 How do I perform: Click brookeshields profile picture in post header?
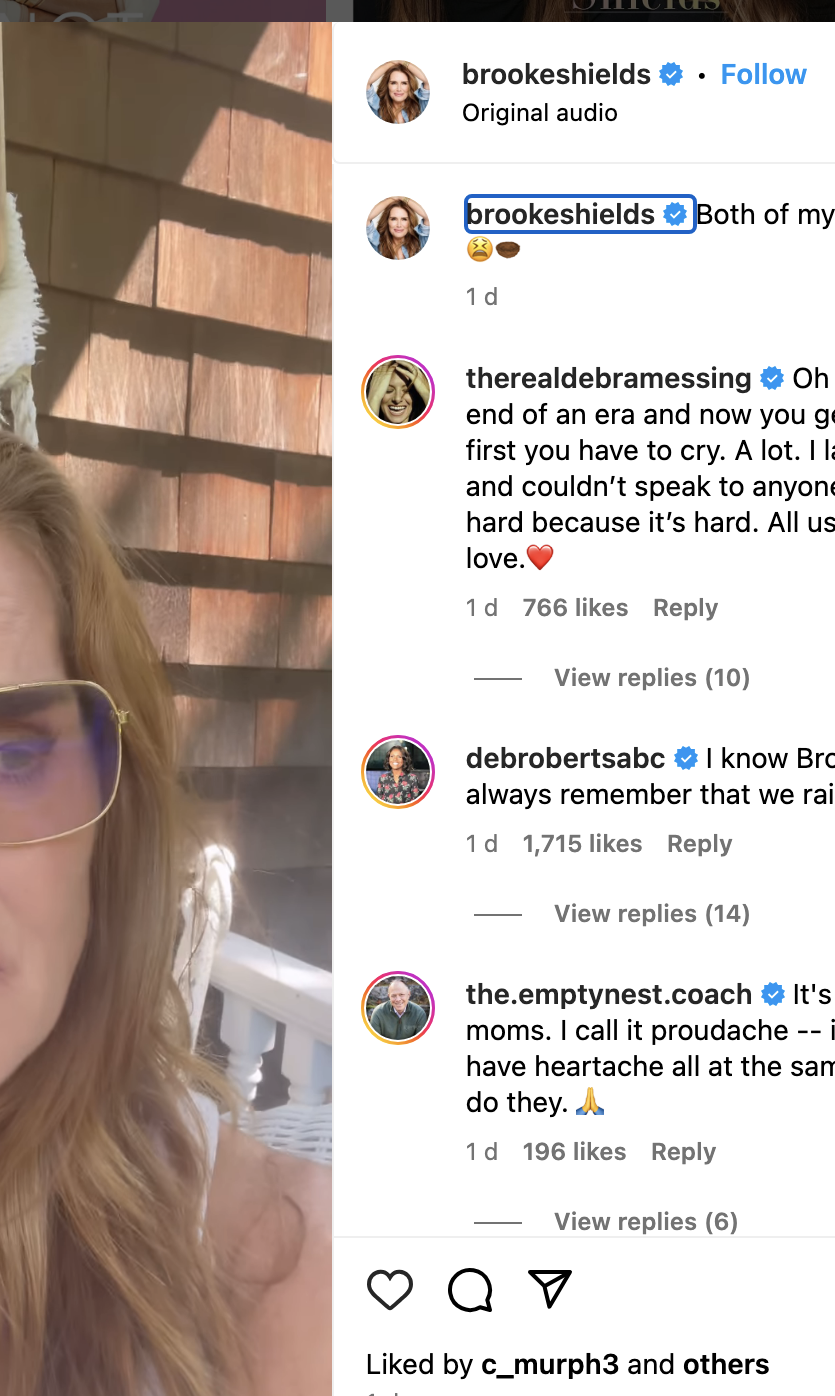pyautogui.click(x=398, y=92)
